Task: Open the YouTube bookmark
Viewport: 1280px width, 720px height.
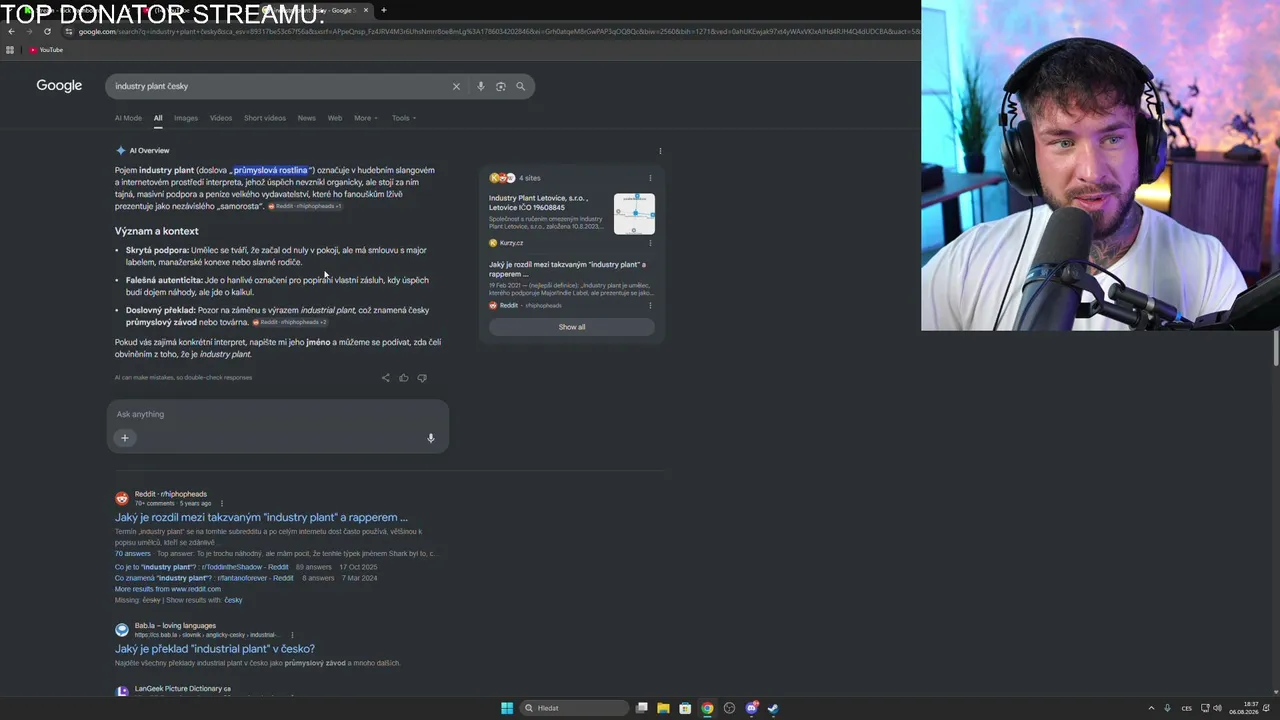Action: 46,50
